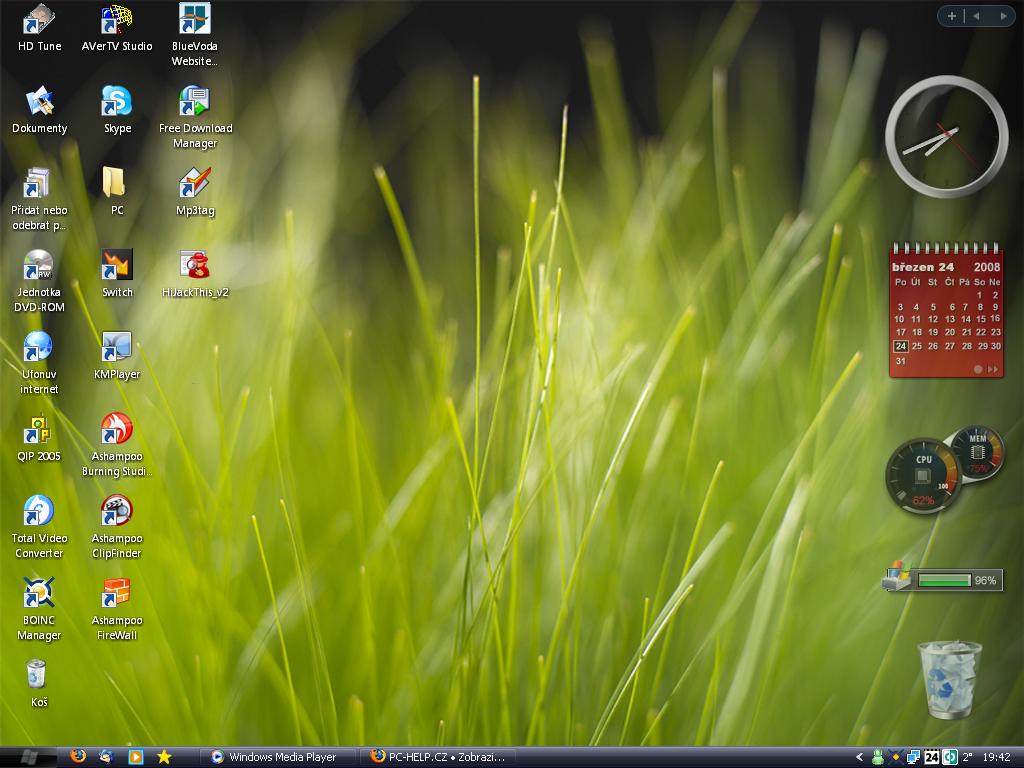Click the Firefox quick launch icon
The image size is (1024, 768).
[x=78, y=757]
